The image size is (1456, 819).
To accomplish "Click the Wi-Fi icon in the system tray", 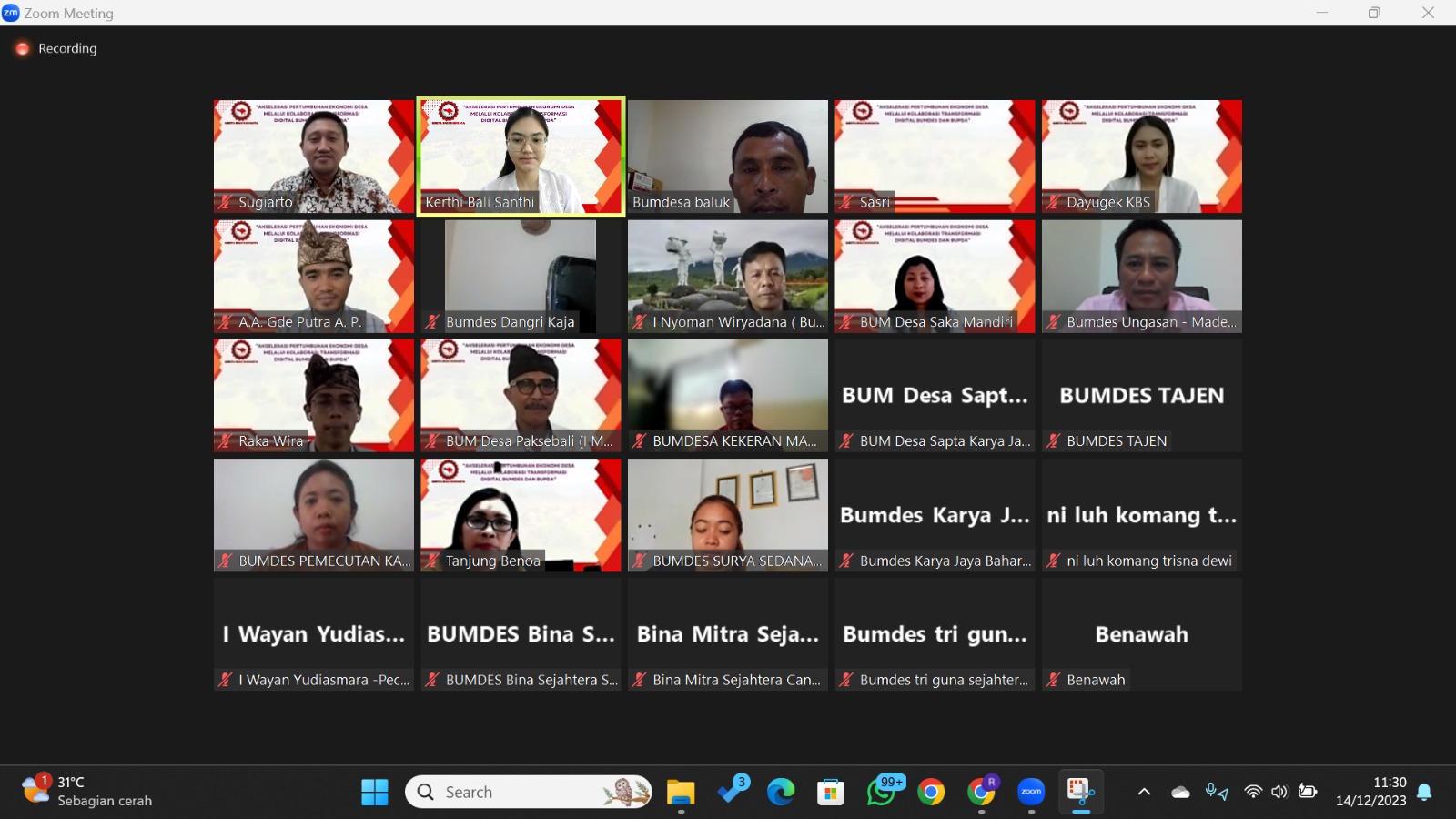I will click(x=1254, y=792).
